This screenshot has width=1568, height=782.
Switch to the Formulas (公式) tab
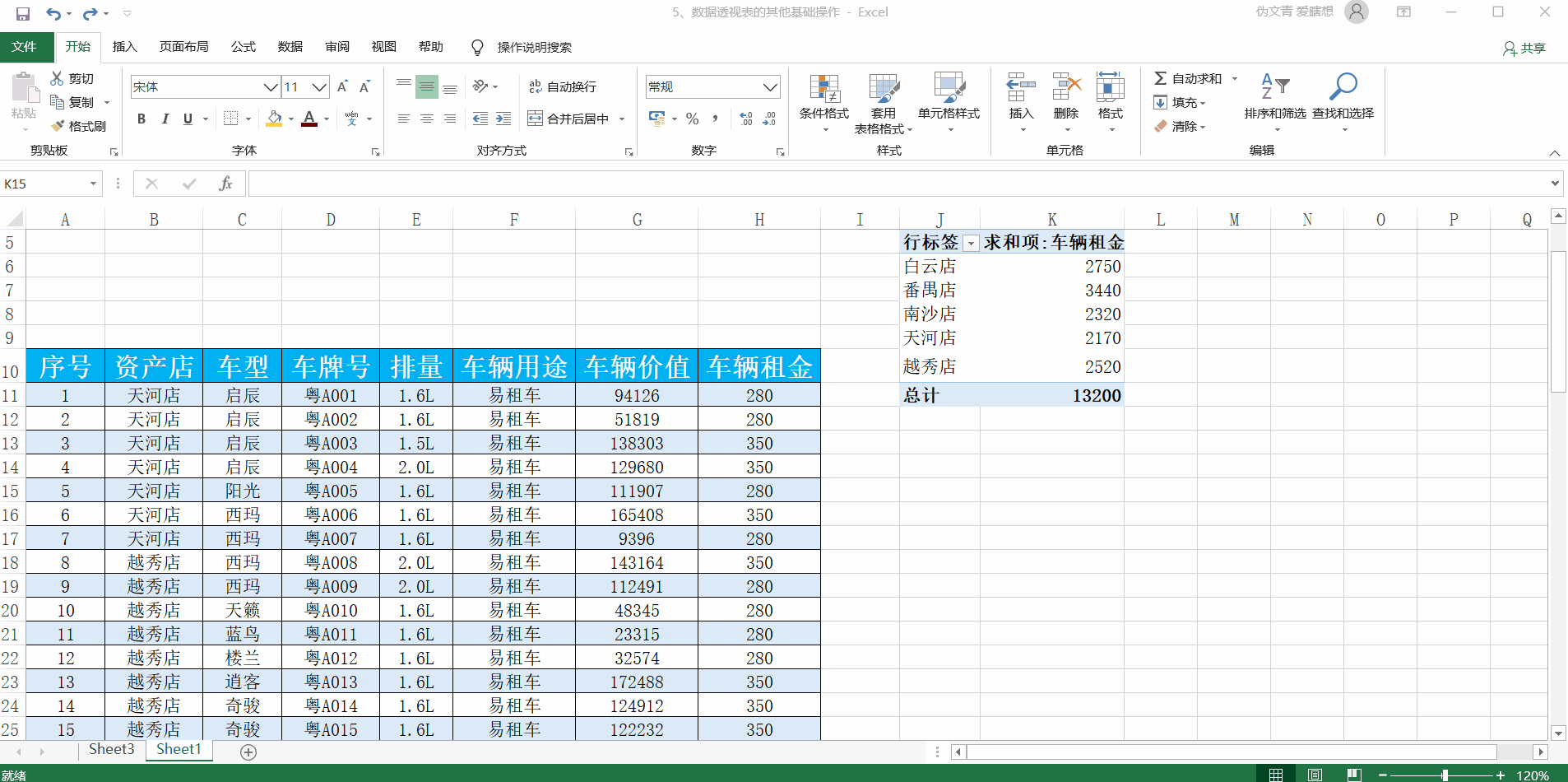[244, 47]
